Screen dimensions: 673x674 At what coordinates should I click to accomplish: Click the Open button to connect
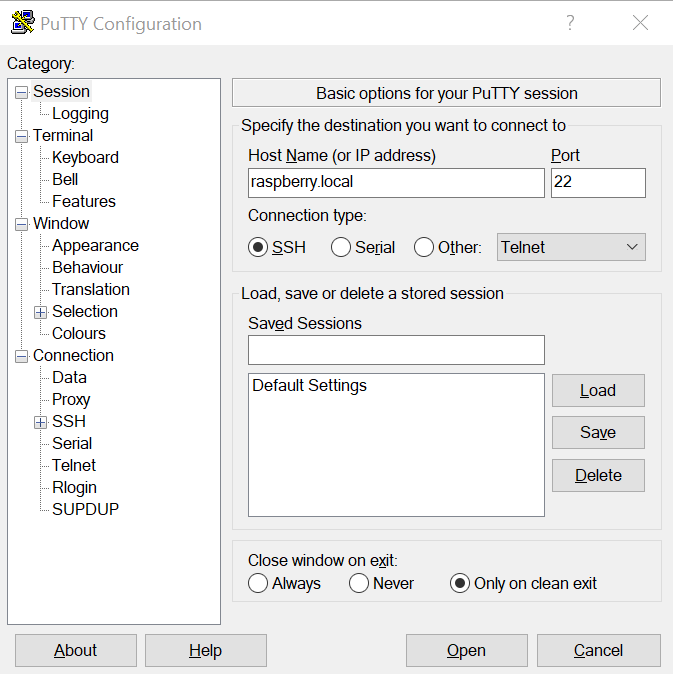point(466,650)
